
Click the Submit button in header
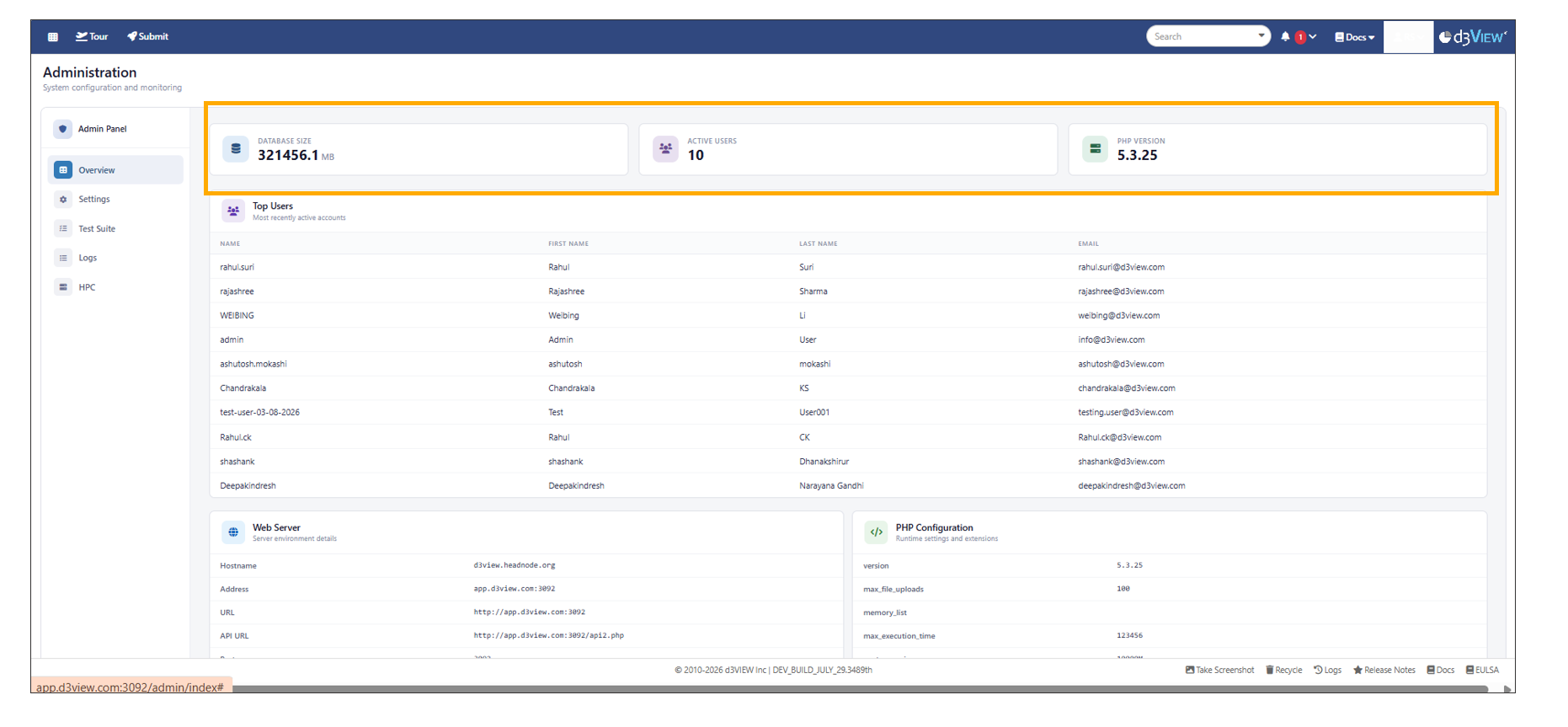[x=148, y=37]
